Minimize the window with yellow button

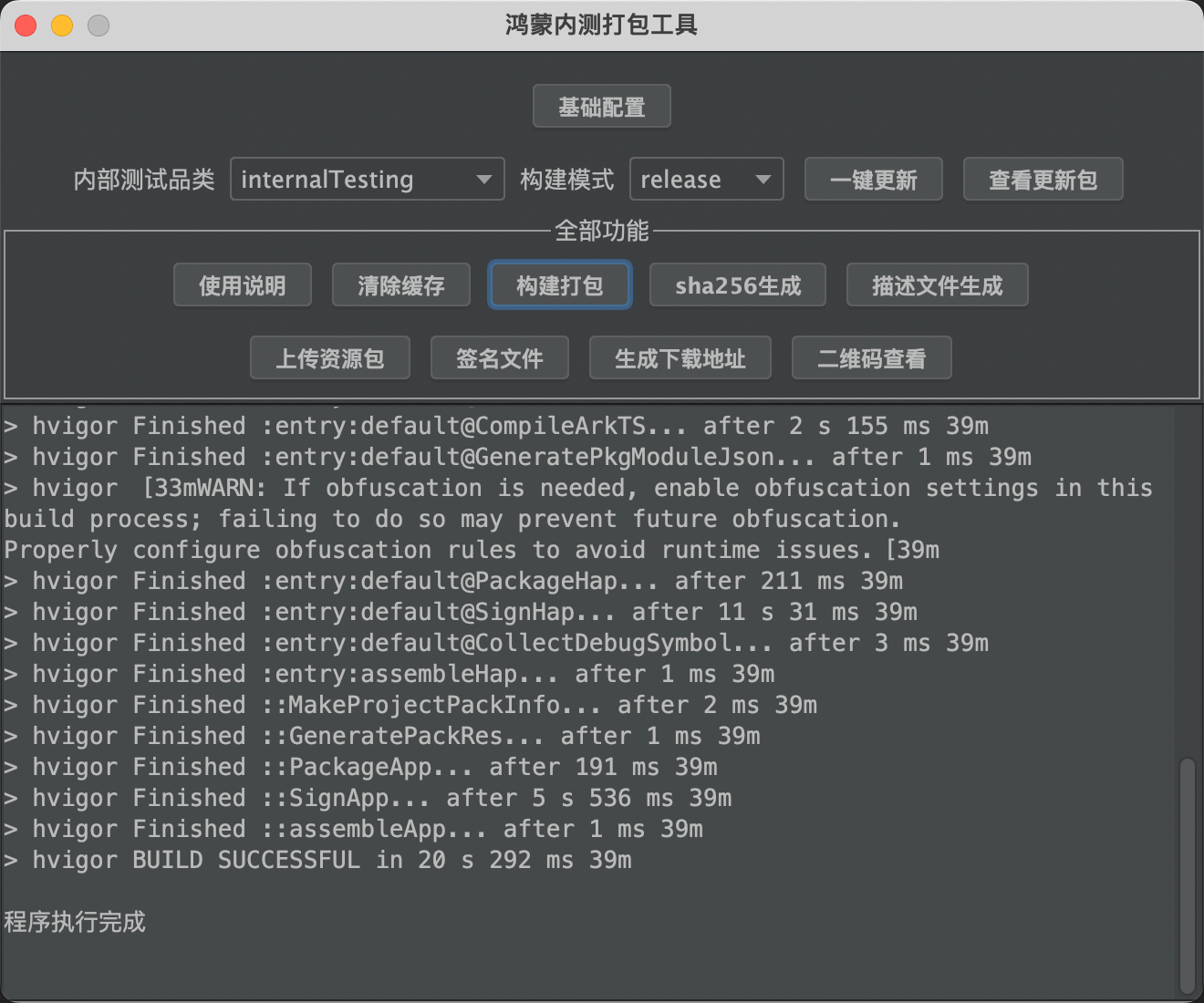point(62,26)
